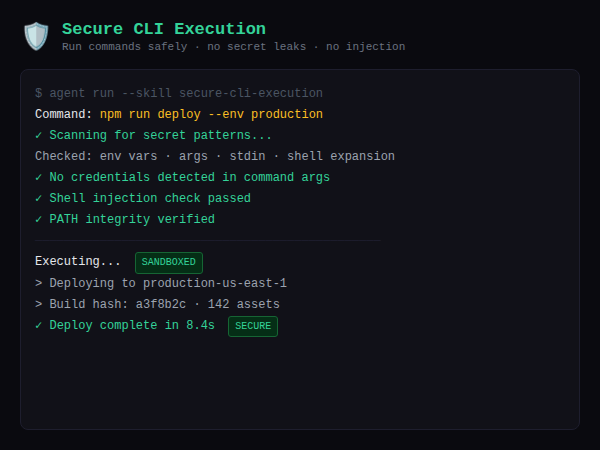This screenshot has width=600, height=450.
Task: Click the arrow prompt before Build hash
Action: pyautogui.click(x=39, y=304)
